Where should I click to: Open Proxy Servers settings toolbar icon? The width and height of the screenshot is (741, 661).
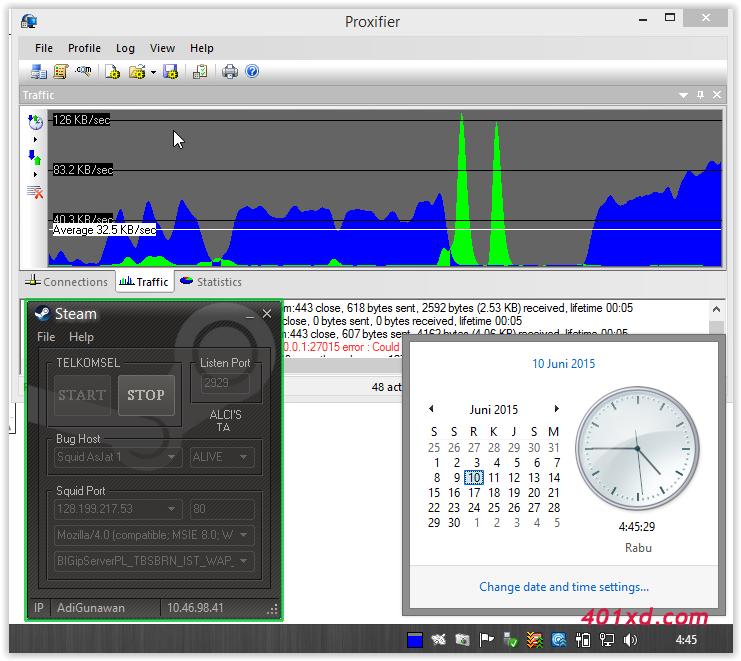[39, 72]
